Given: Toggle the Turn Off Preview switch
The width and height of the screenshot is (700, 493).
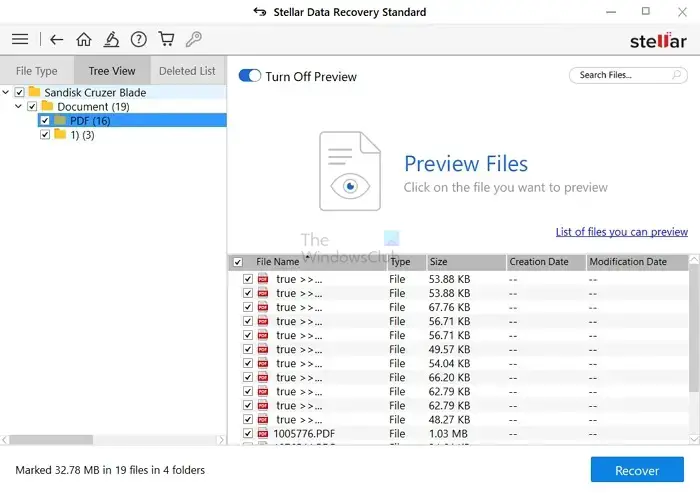Looking at the screenshot, I should point(250,75).
